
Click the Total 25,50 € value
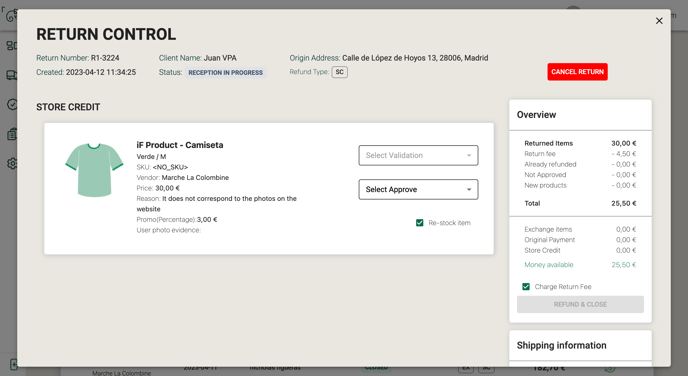[x=624, y=203]
